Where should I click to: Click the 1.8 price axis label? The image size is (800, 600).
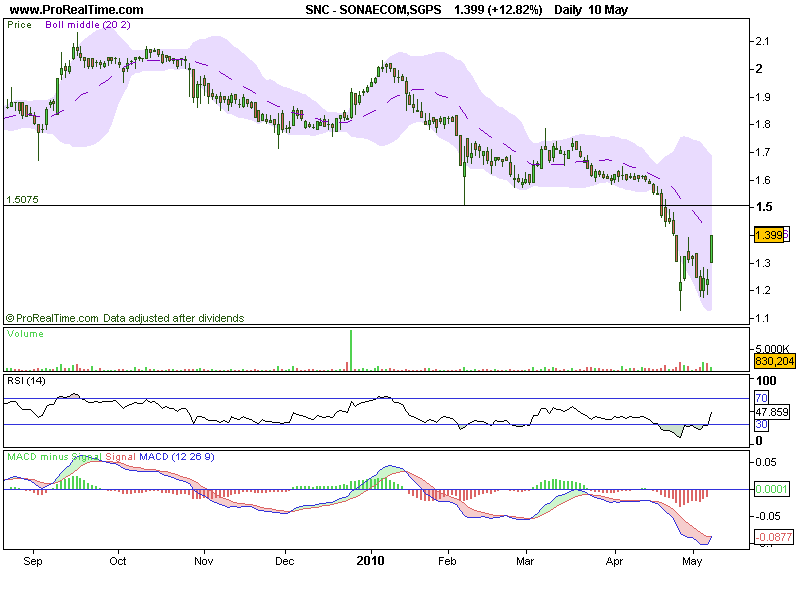tap(762, 124)
